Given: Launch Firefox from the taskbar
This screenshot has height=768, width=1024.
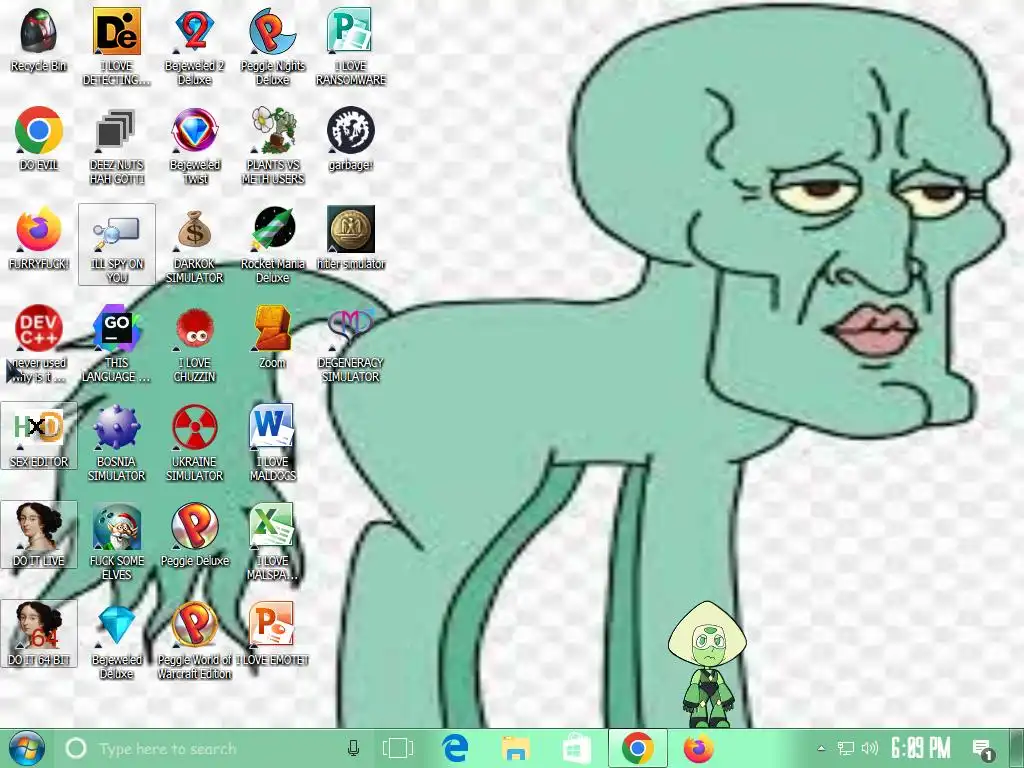Looking at the screenshot, I should [x=699, y=748].
